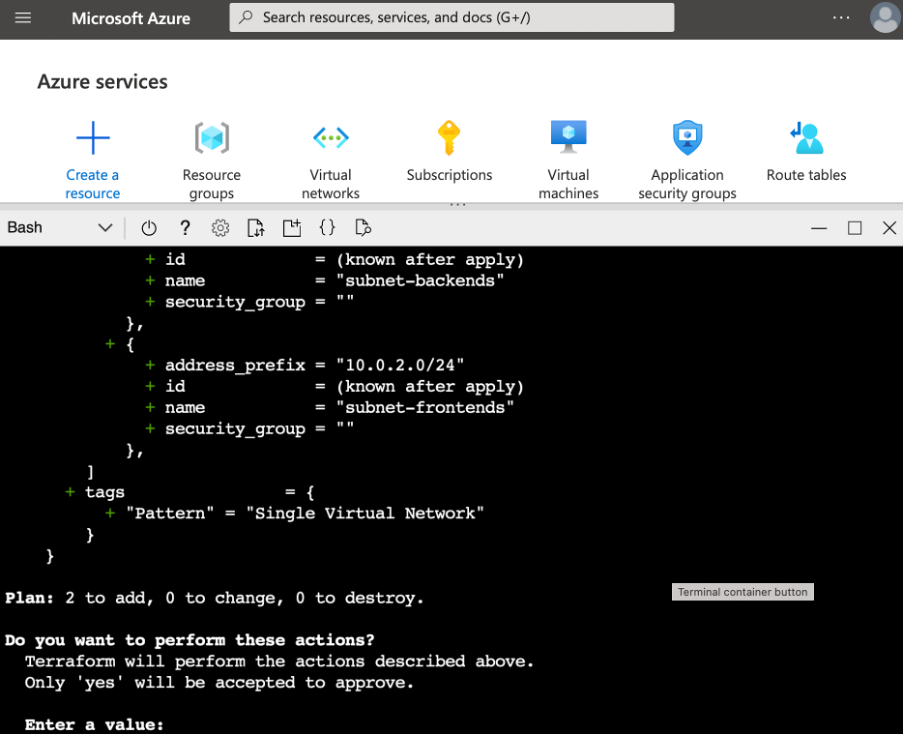904x734 pixels.
Task: Open the Azure portal hamburger menu
Action: tap(23, 18)
